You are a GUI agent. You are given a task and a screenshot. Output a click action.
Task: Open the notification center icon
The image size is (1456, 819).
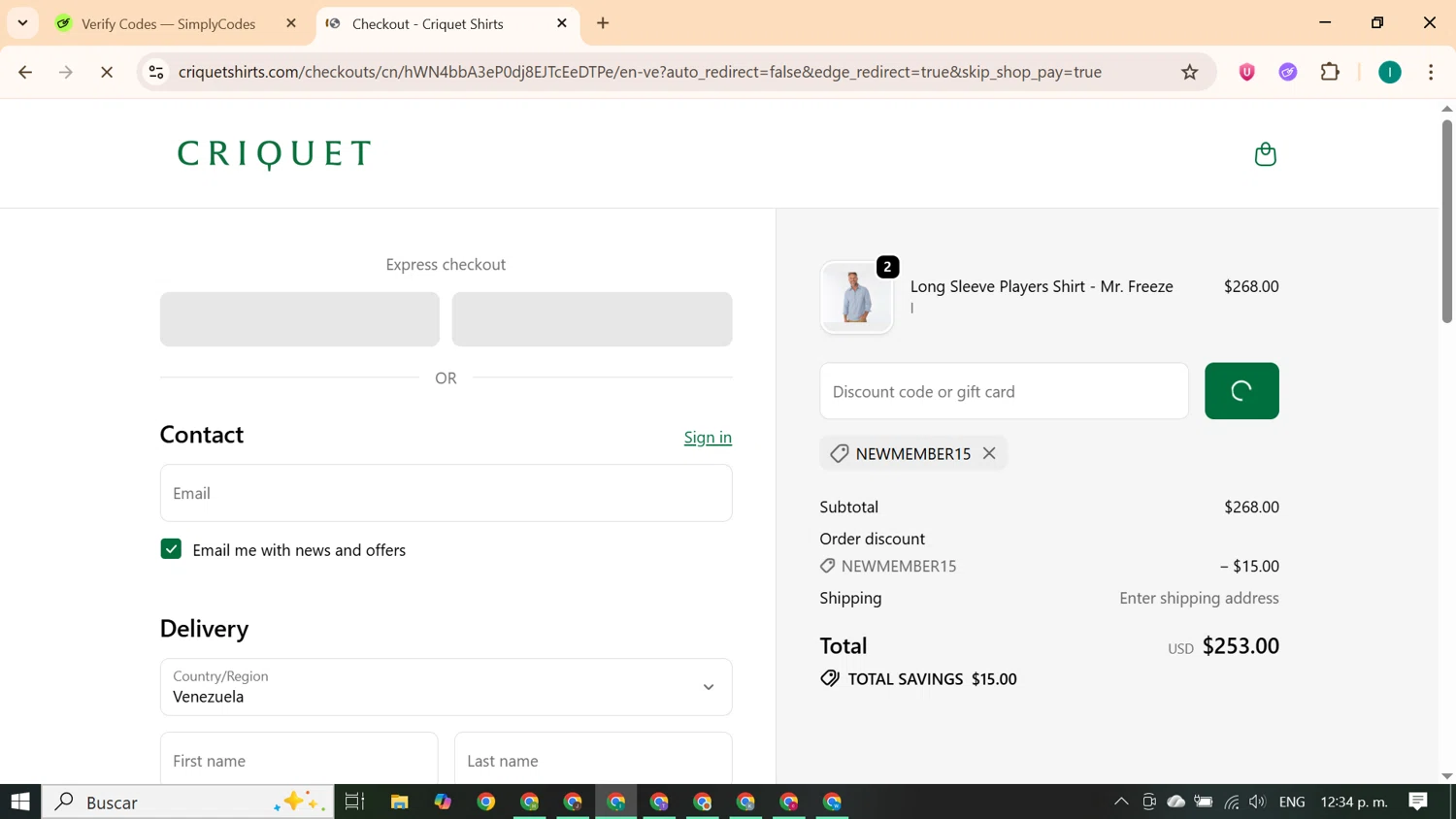point(1418,802)
